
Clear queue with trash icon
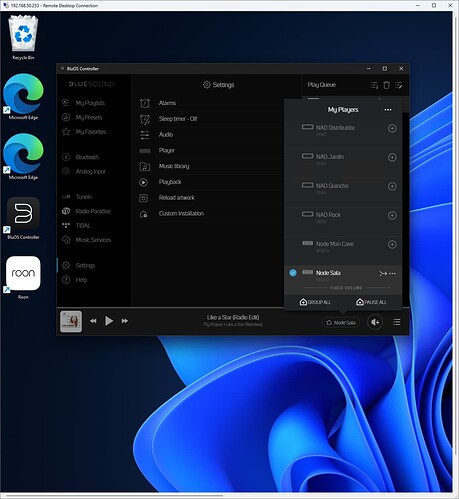(386, 85)
